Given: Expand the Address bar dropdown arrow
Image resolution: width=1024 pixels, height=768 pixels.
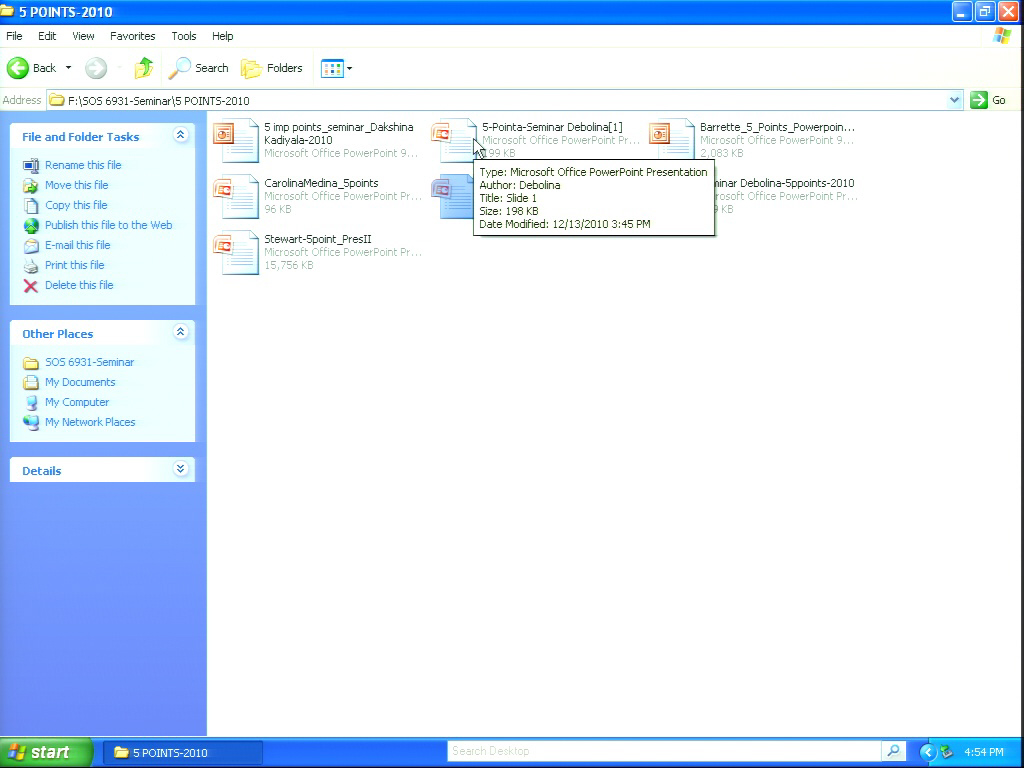Looking at the screenshot, I should point(954,100).
